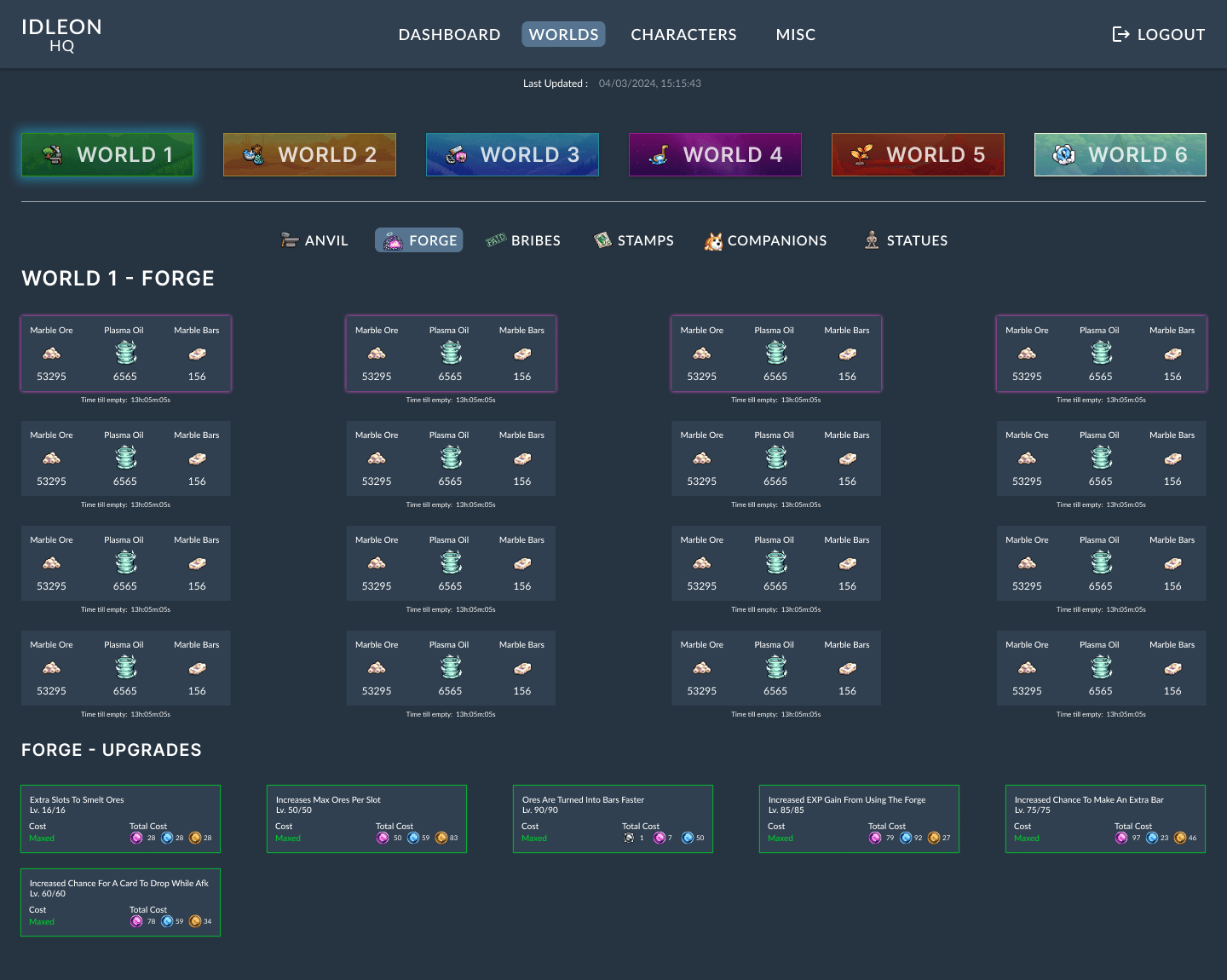
Task: Click the blue coin beside 50 in Ores Turned Into Bars
Action: (x=688, y=838)
